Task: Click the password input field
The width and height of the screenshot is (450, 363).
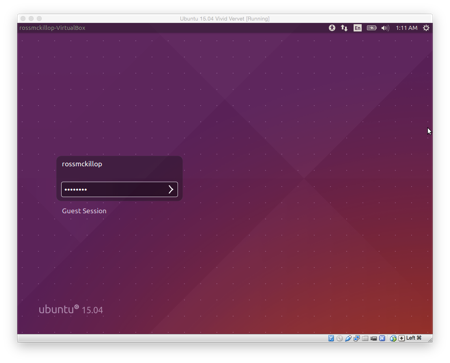Action: point(119,189)
